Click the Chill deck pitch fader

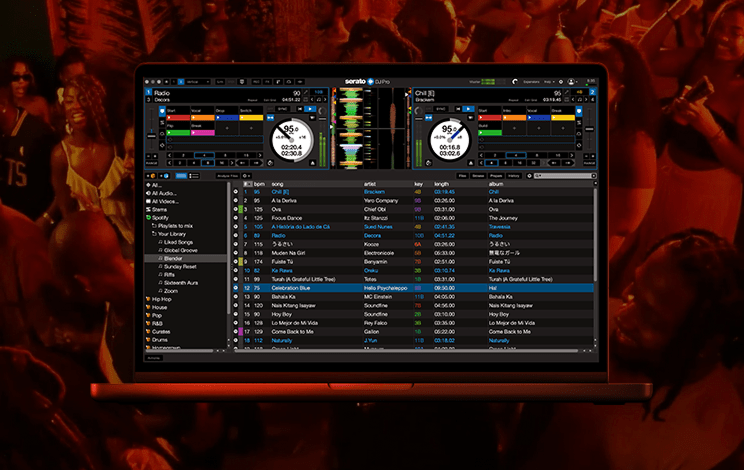(x=589, y=129)
